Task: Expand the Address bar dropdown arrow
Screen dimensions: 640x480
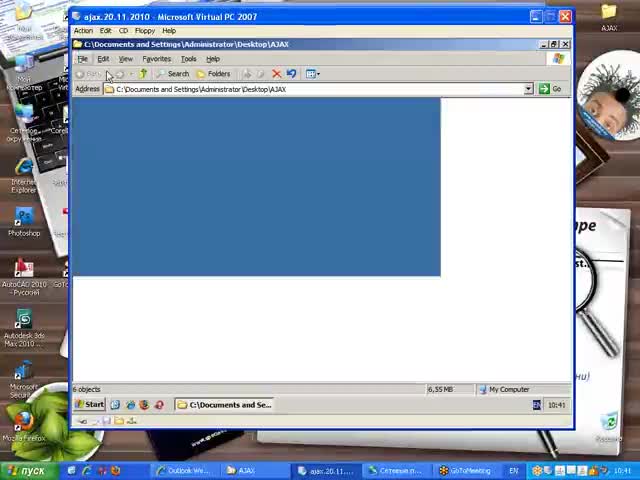Action: coord(528,89)
